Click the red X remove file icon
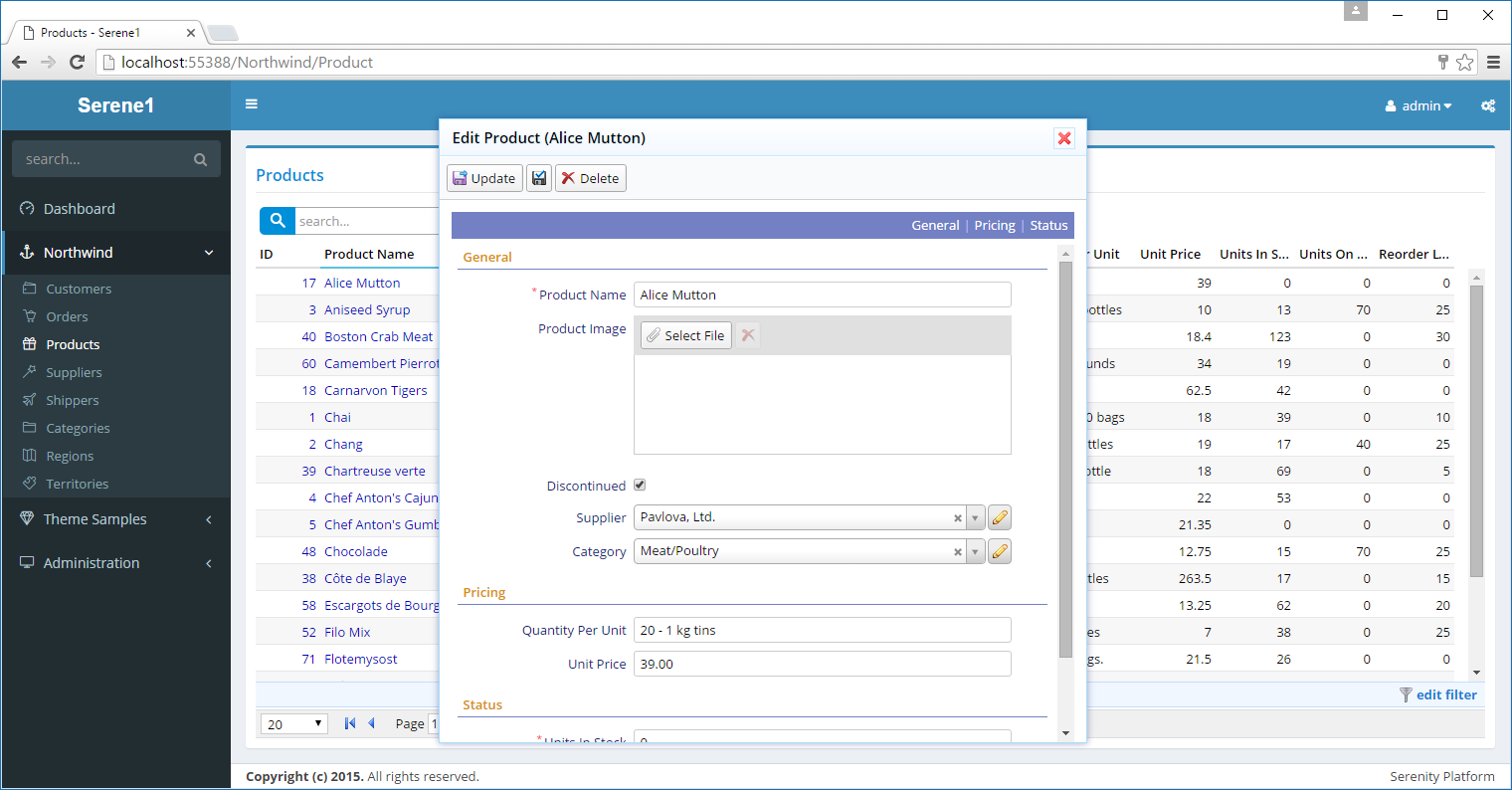Image resolution: width=1512 pixels, height=790 pixels. pyautogui.click(x=748, y=335)
